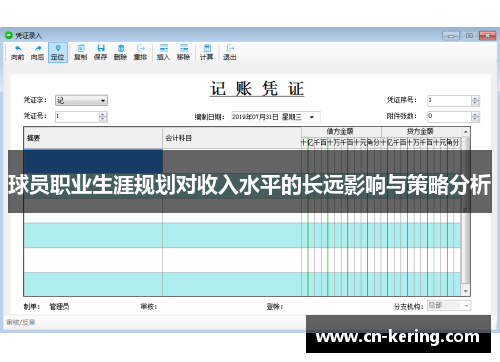The width and height of the screenshot is (500, 362).
Task: Save voucher with 保存 floppy icon
Action: pos(101,48)
